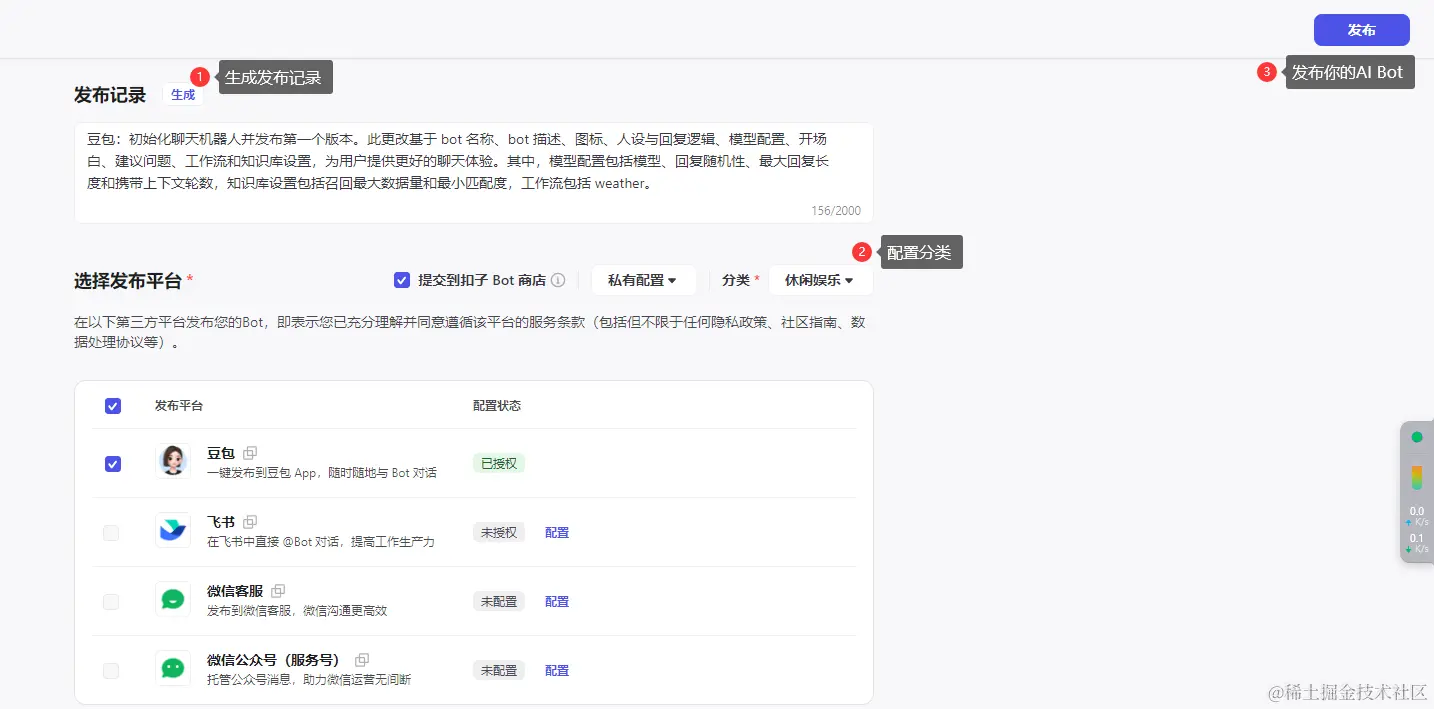Click 配置 link for 飞书
The width and height of the screenshot is (1434, 709).
(x=557, y=533)
